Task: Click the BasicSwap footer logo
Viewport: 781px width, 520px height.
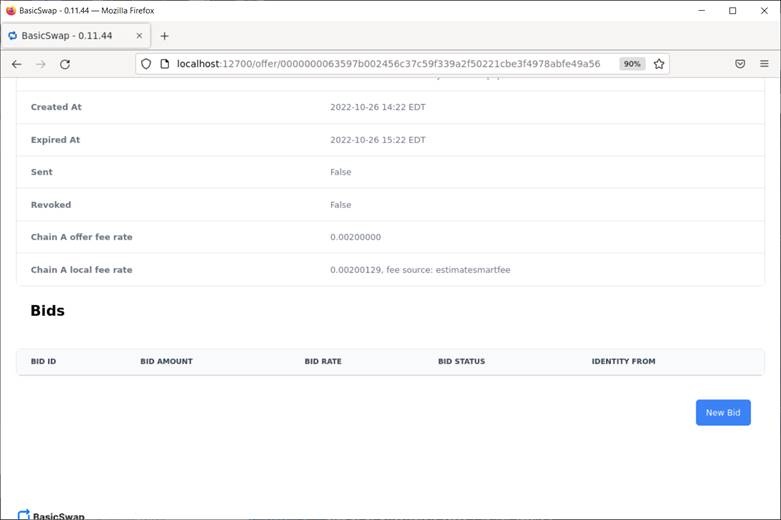Action: [x=51, y=516]
